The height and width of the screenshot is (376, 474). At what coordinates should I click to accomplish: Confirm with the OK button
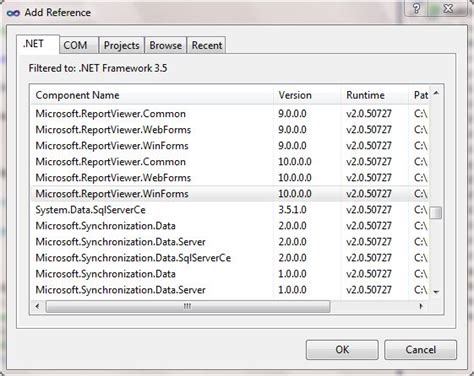(x=342, y=349)
